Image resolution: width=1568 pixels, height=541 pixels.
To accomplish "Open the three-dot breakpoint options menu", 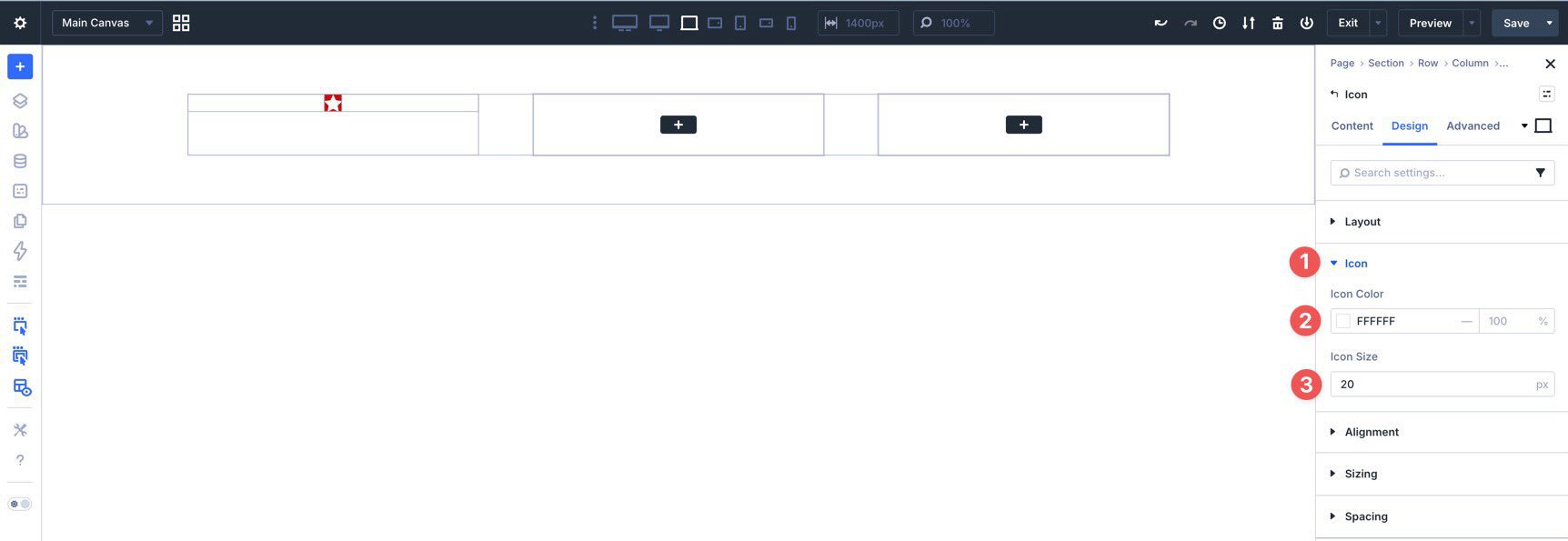I will (595, 23).
